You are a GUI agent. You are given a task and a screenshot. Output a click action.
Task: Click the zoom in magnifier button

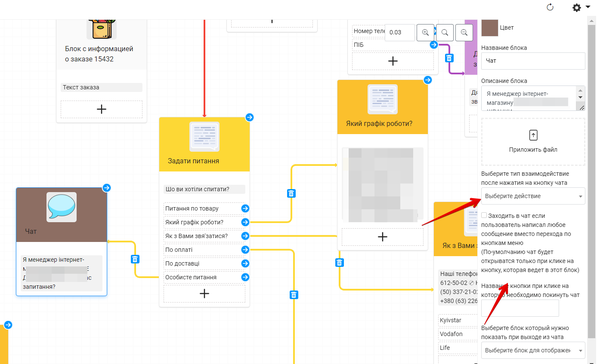tap(425, 33)
